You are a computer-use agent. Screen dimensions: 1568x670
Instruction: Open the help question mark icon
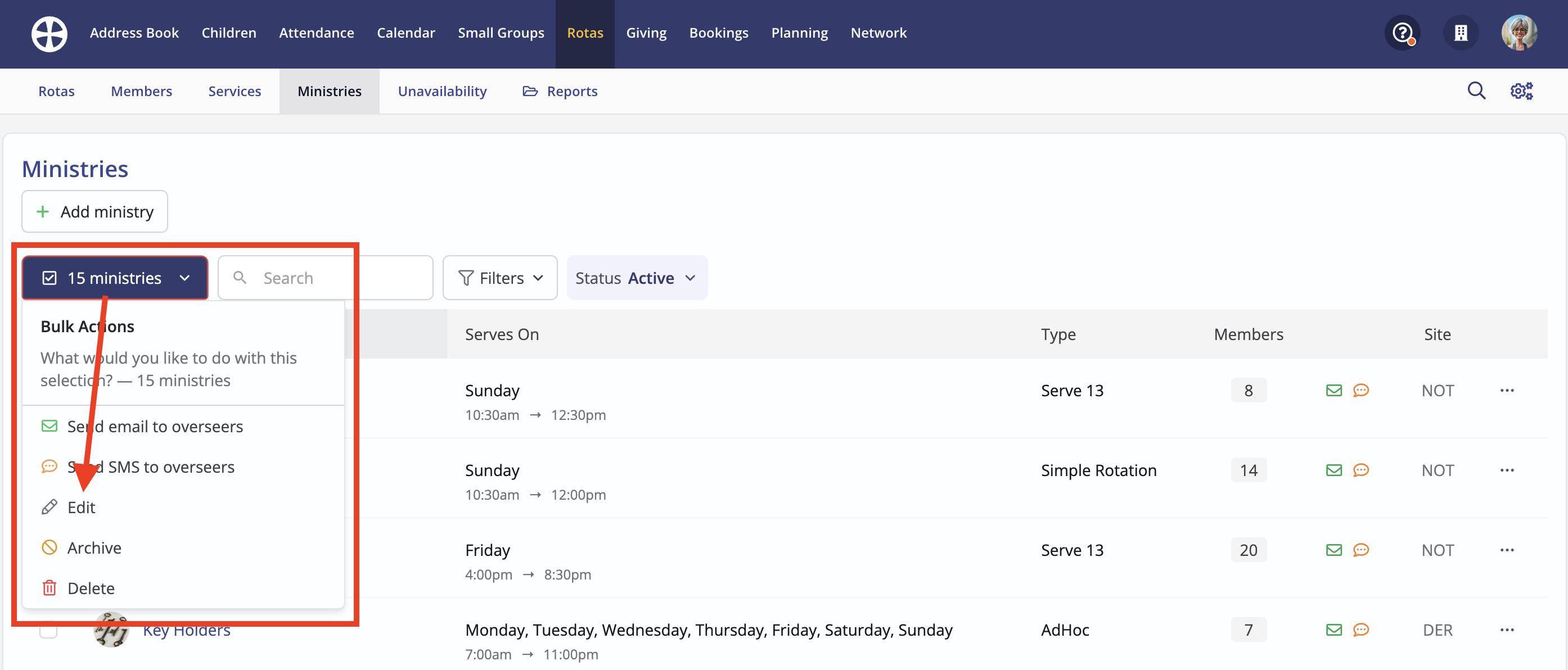1403,33
